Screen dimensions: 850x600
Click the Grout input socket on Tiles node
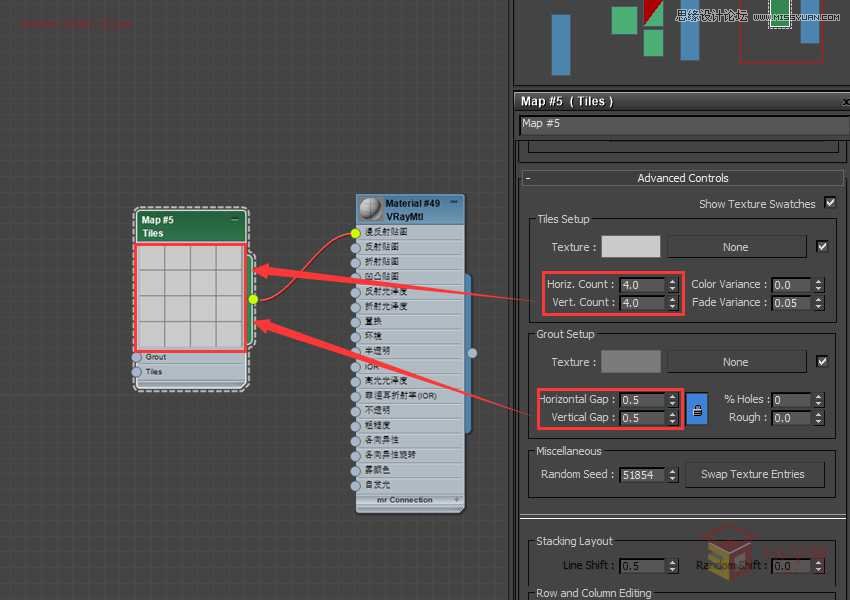pos(137,357)
